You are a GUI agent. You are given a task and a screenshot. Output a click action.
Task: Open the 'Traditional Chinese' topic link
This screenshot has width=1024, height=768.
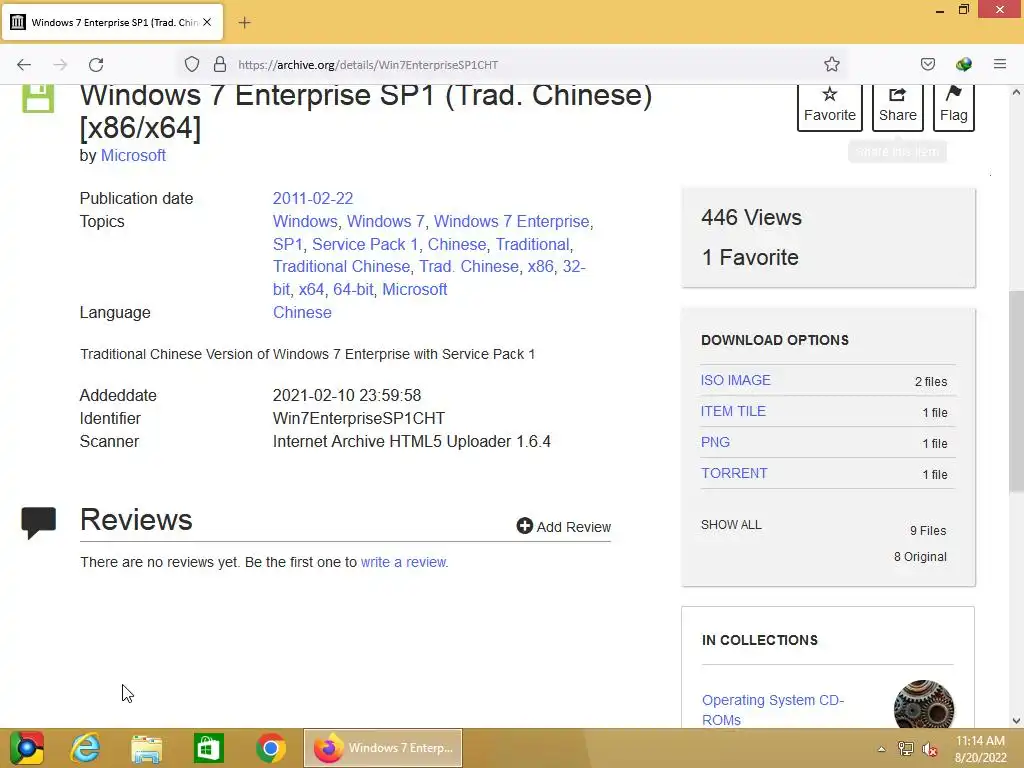342,266
